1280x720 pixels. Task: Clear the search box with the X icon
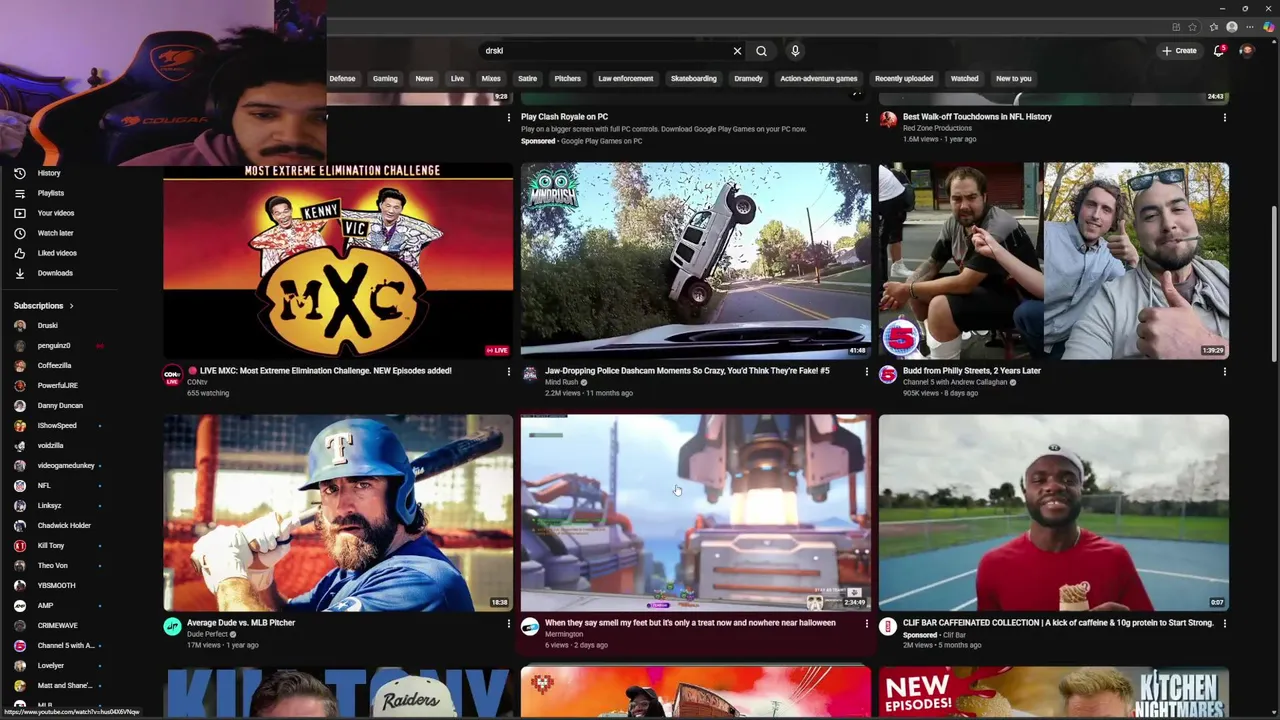coord(737,51)
